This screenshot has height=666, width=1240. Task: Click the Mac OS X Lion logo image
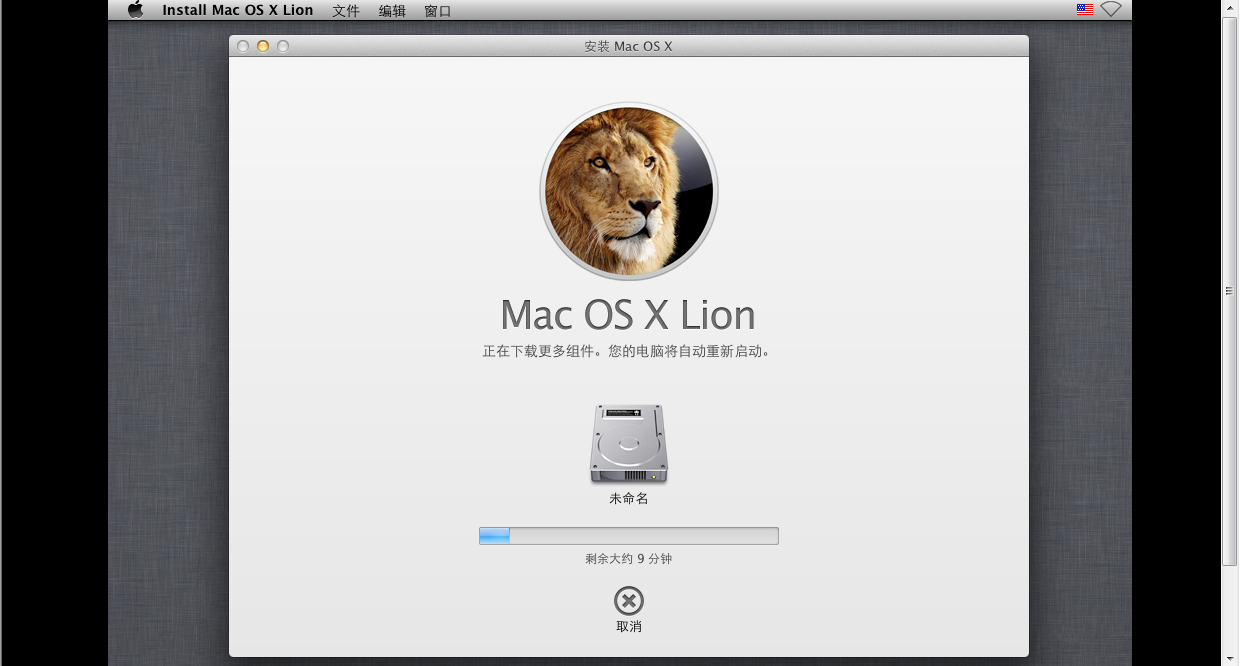629,191
